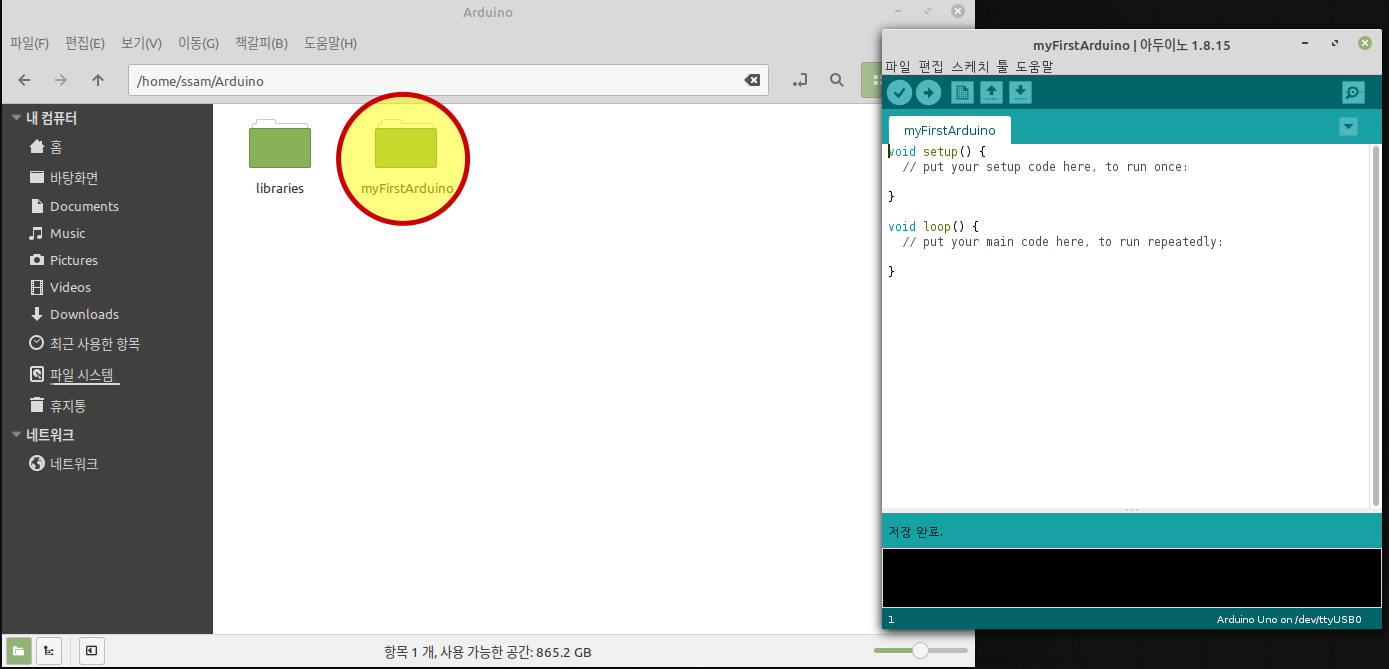Viewport: 1389px width, 669px height.
Task: Open the 스케치 menu in Arduino IDE
Action: pos(970,67)
